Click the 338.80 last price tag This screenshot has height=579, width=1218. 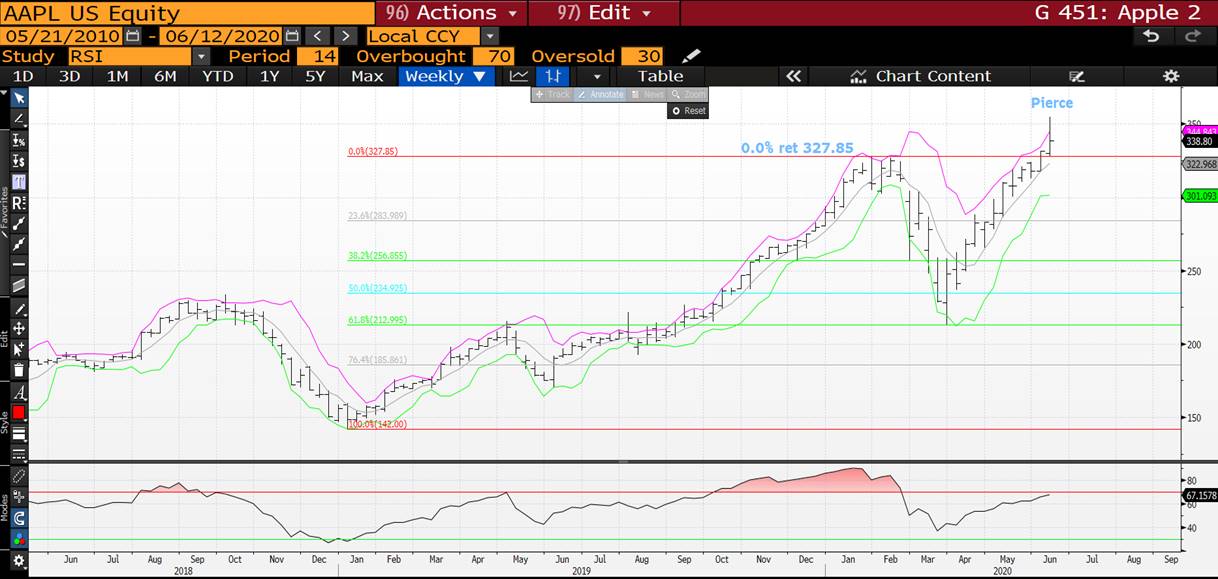tap(1198, 142)
